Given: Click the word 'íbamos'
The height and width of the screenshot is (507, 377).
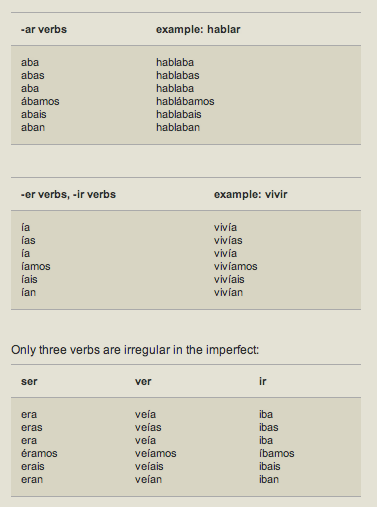Looking at the screenshot, I should click(x=277, y=453).
